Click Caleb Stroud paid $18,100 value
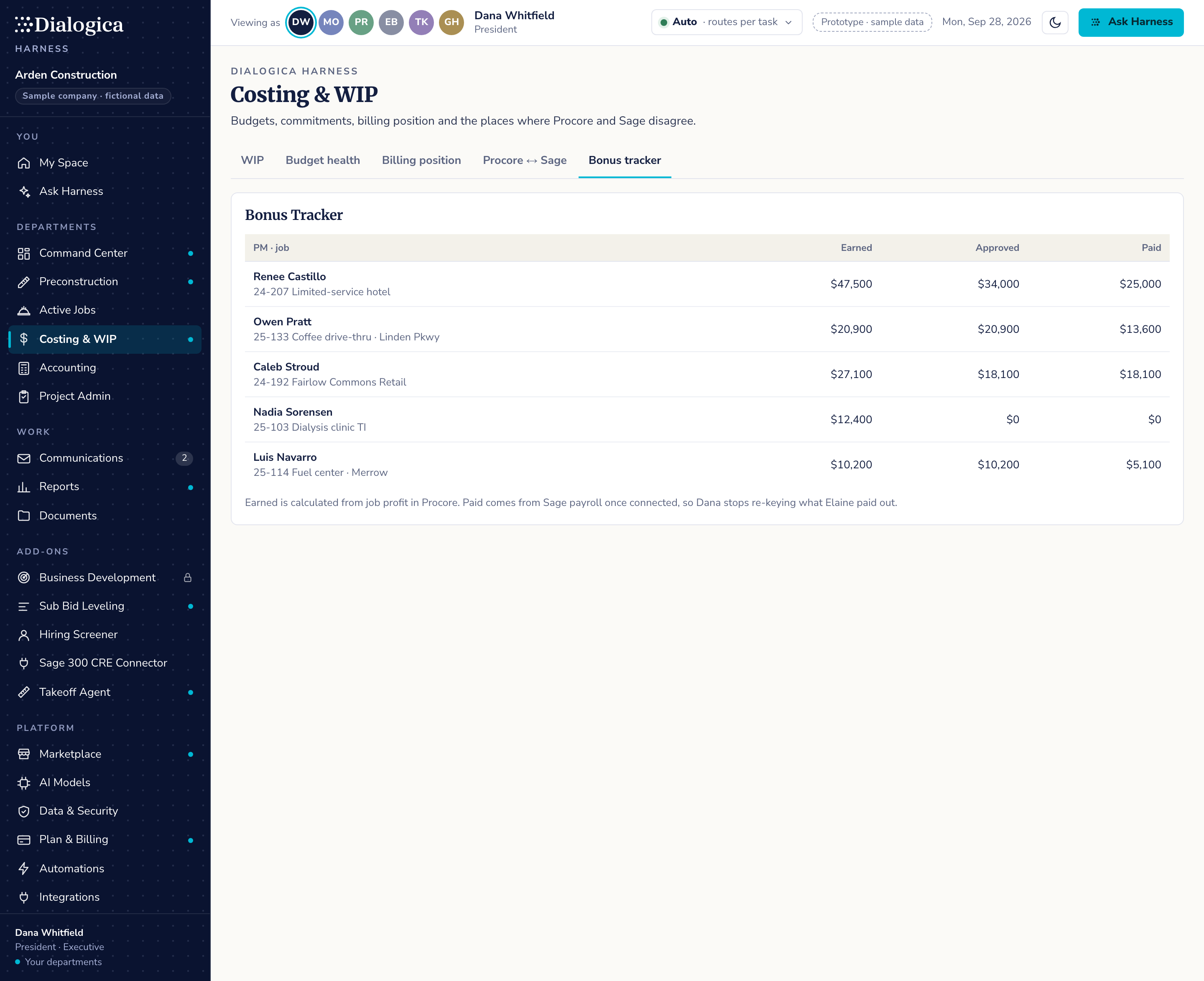 pos(1140,374)
